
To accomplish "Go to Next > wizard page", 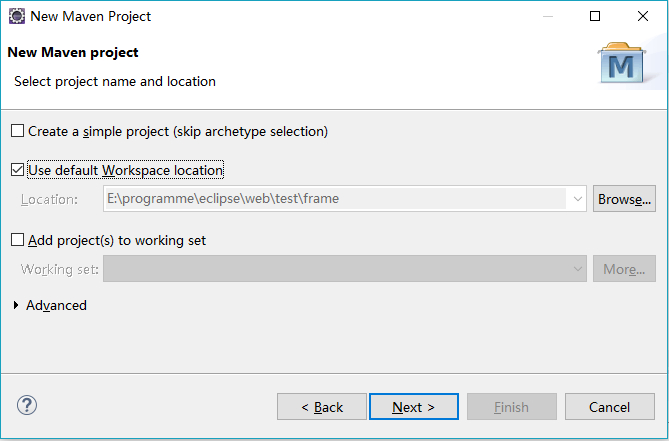I will click(414, 407).
